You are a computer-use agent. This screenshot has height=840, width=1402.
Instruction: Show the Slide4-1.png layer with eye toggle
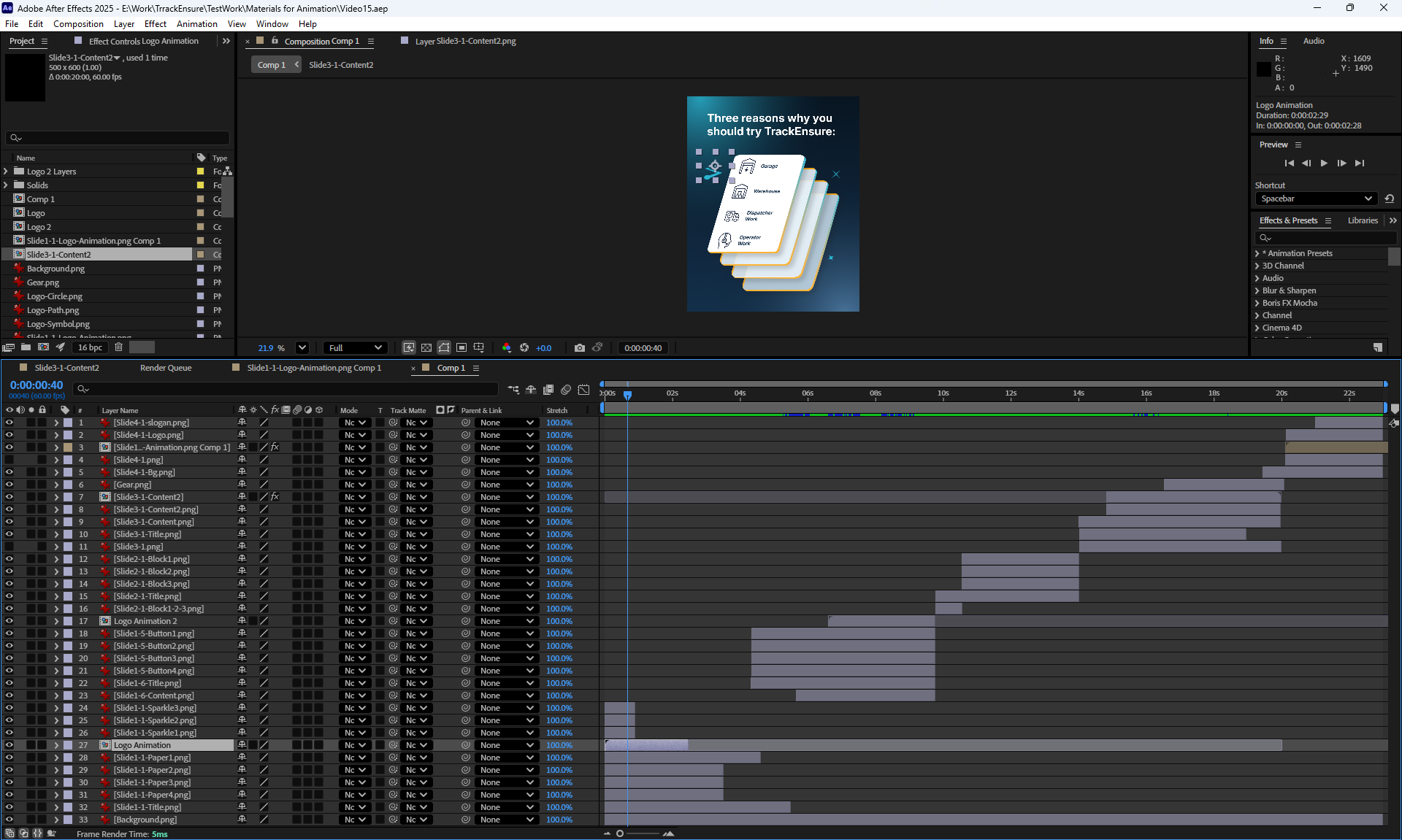9,460
